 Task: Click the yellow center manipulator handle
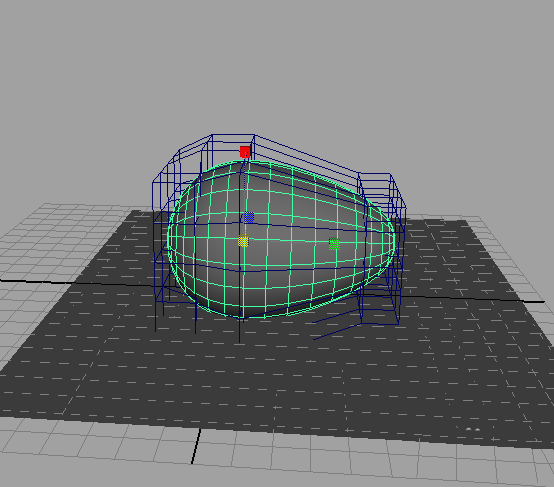[243, 241]
